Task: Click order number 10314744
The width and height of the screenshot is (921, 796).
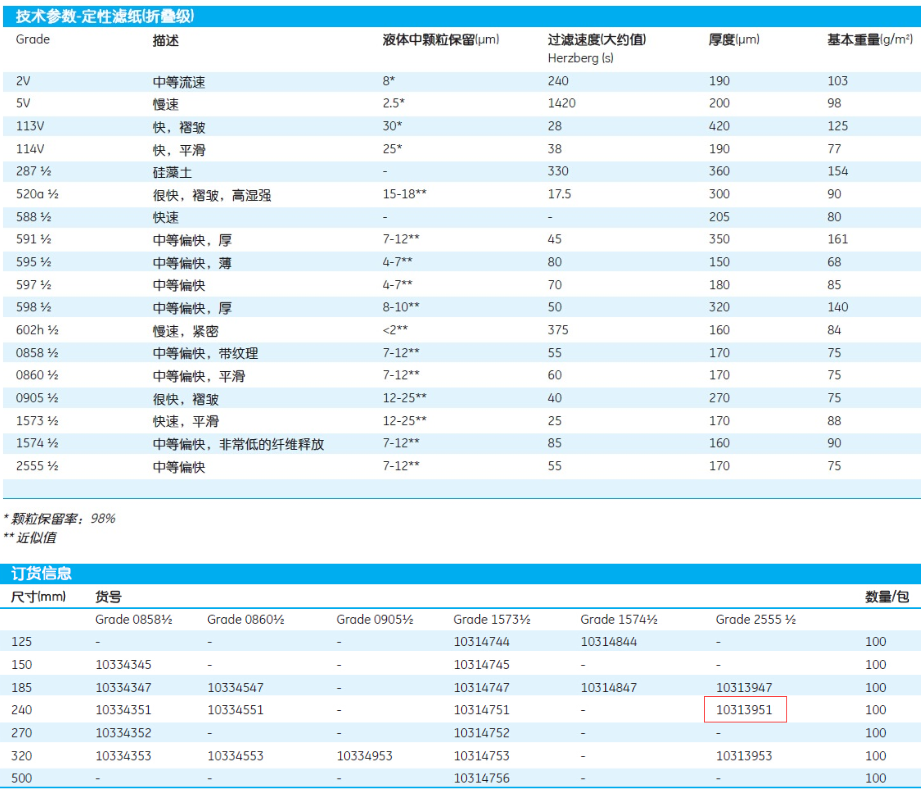Action: (482, 641)
